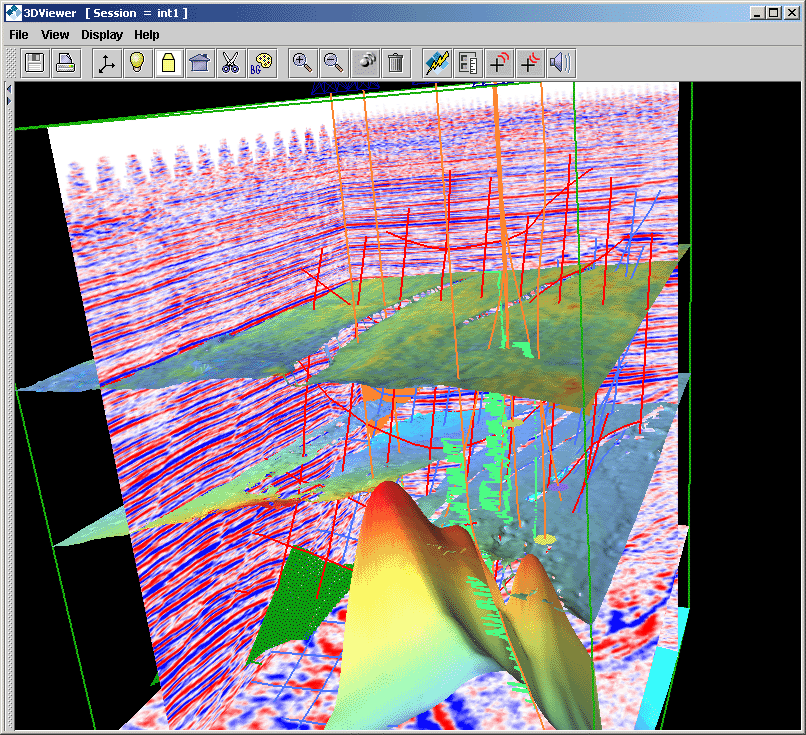Click the Save floppy disk icon

[36, 64]
